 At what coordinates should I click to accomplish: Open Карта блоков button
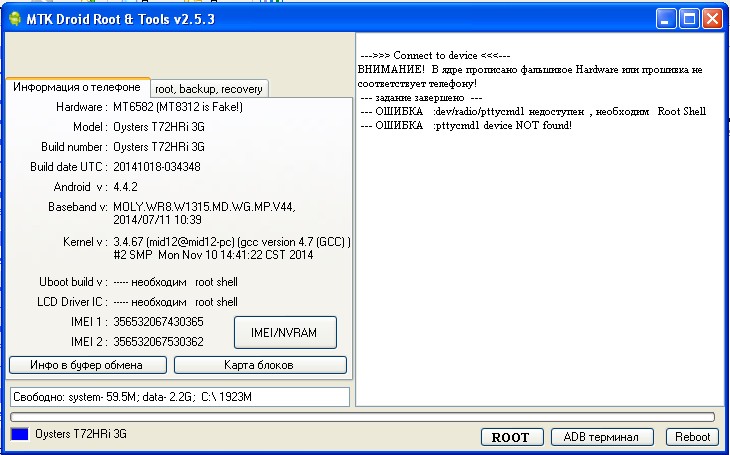260,365
